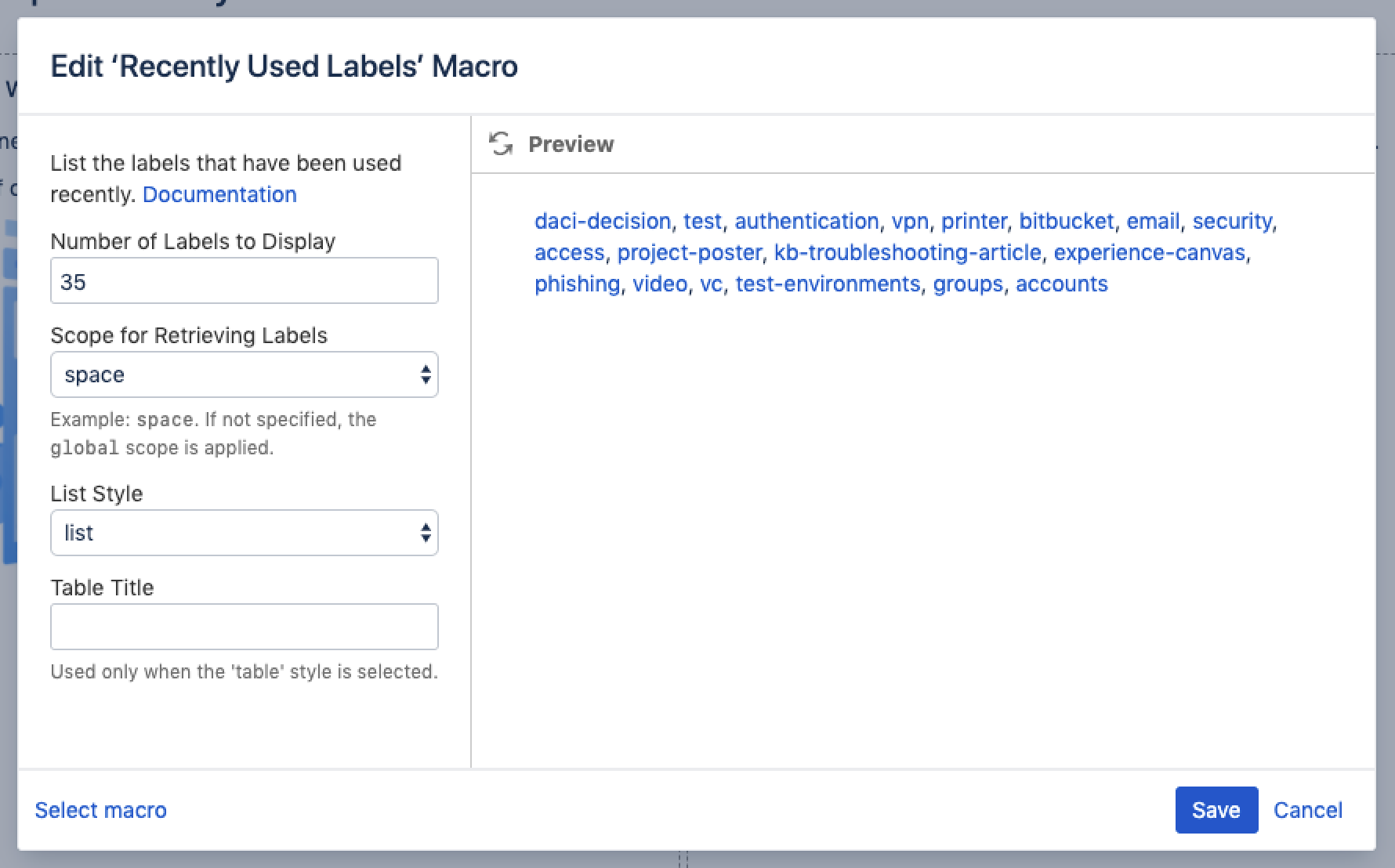
Task: Open the authentication label in preview
Action: tap(806, 221)
